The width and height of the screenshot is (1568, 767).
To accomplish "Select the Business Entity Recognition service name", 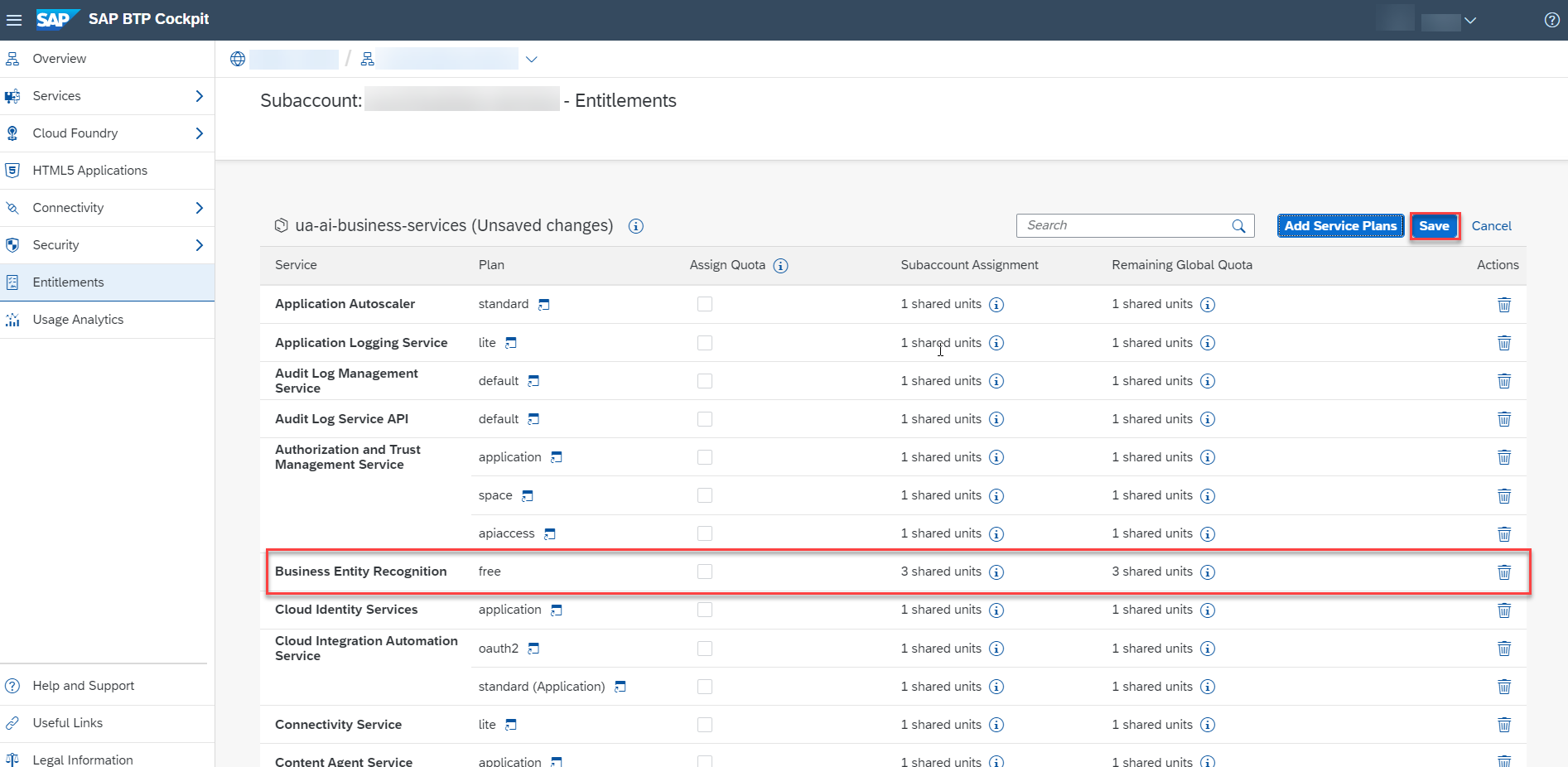I will [360, 572].
